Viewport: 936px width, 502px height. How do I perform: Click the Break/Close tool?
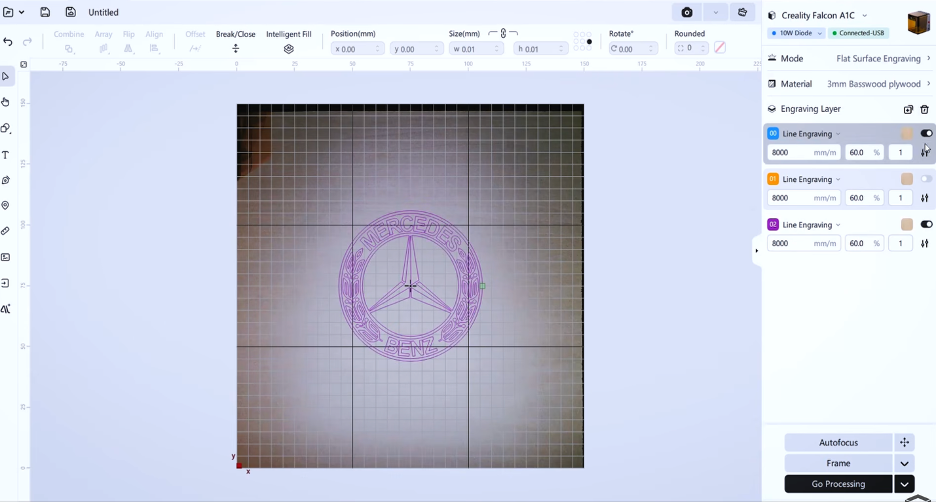click(235, 41)
